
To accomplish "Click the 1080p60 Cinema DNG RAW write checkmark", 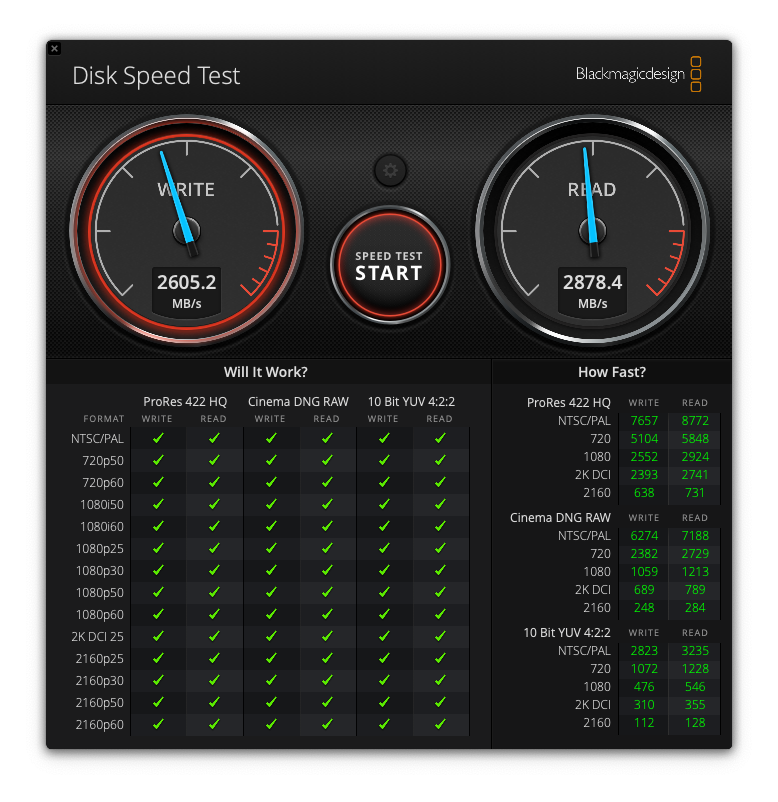I will click(x=271, y=614).
